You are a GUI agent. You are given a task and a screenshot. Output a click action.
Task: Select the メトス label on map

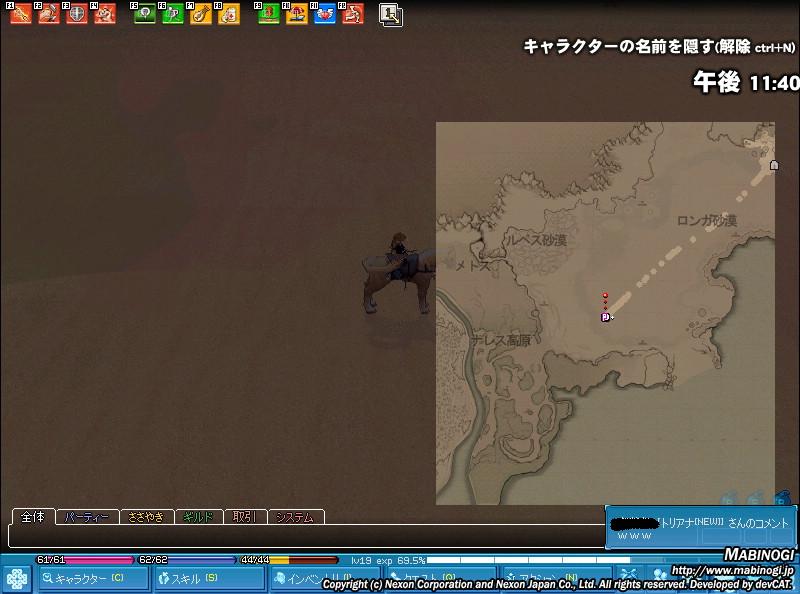tap(472, 266)
